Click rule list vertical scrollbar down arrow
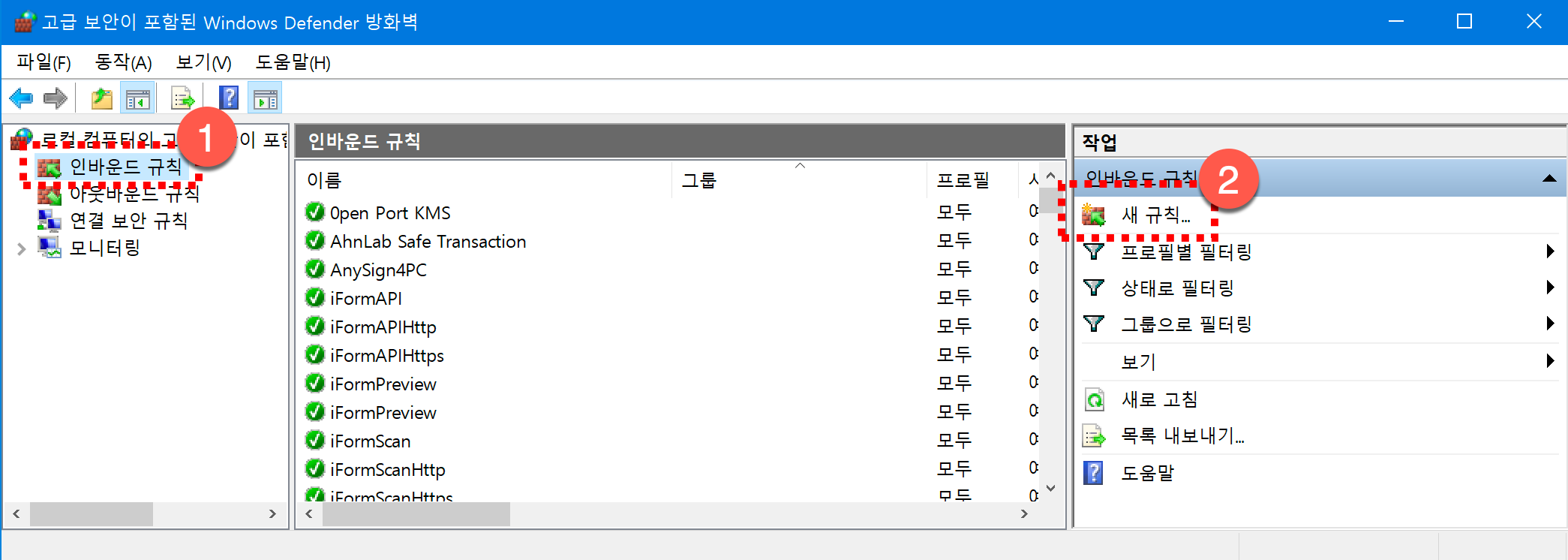 coord(1050,489)
